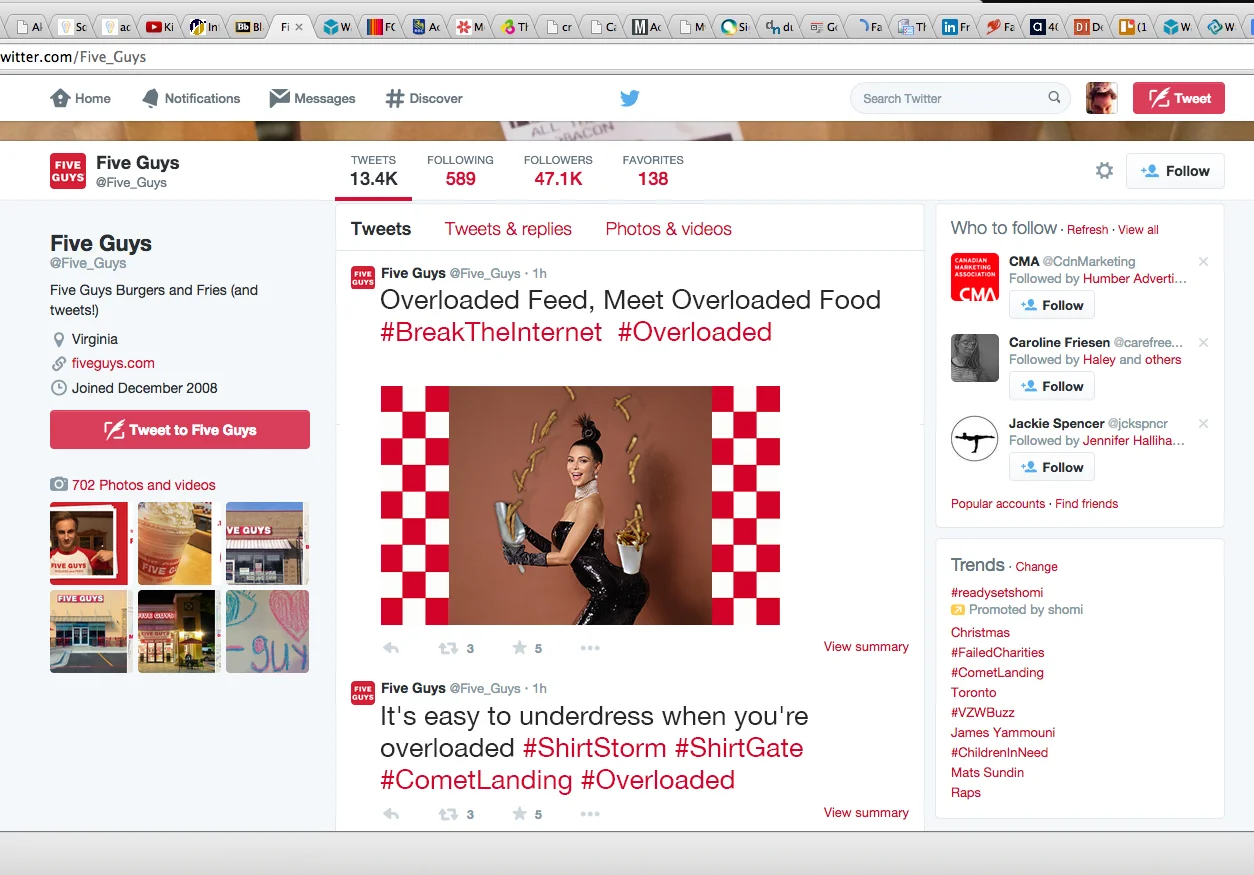The width and height of the screenshot is (1254, 875).
Task: Open the man in Five Guys shirt thumbnail
Action: (89, 543)
